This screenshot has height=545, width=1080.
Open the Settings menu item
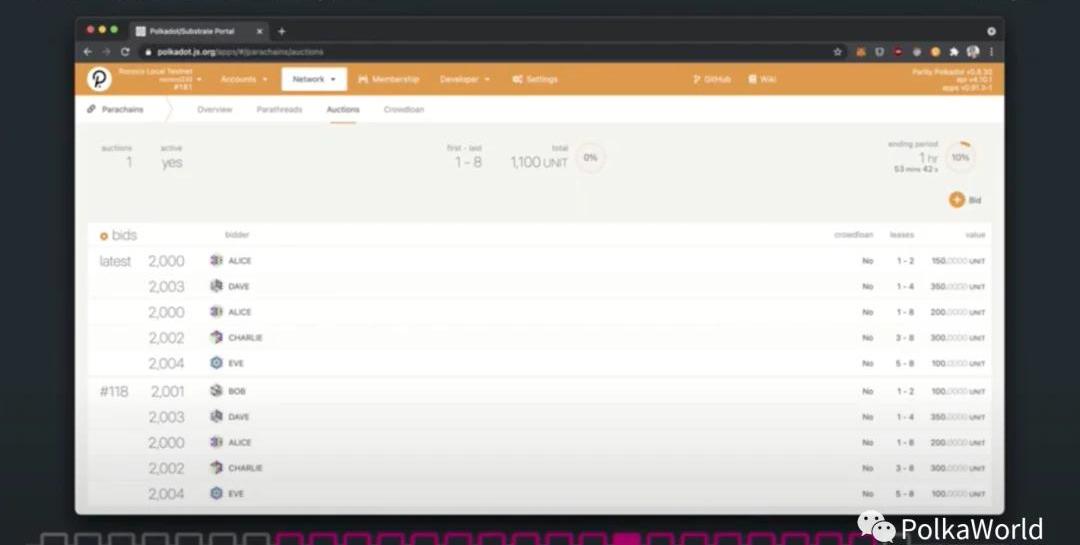point(535,79)
